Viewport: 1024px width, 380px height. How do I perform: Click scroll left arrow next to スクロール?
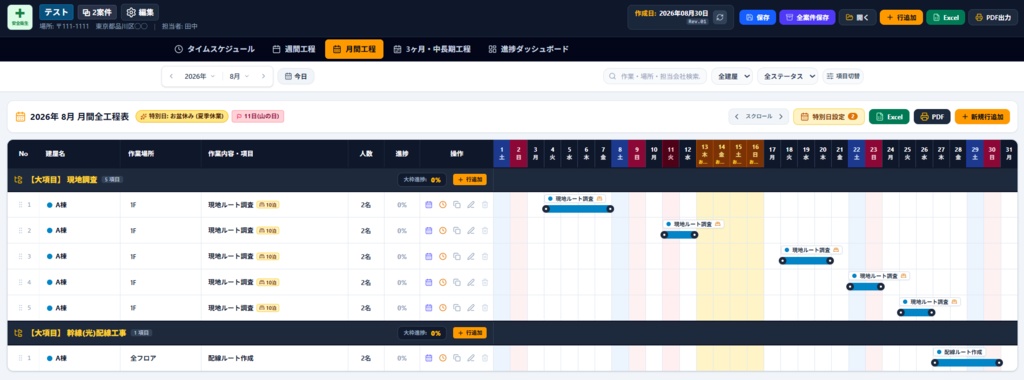click(x=737, y=117)
